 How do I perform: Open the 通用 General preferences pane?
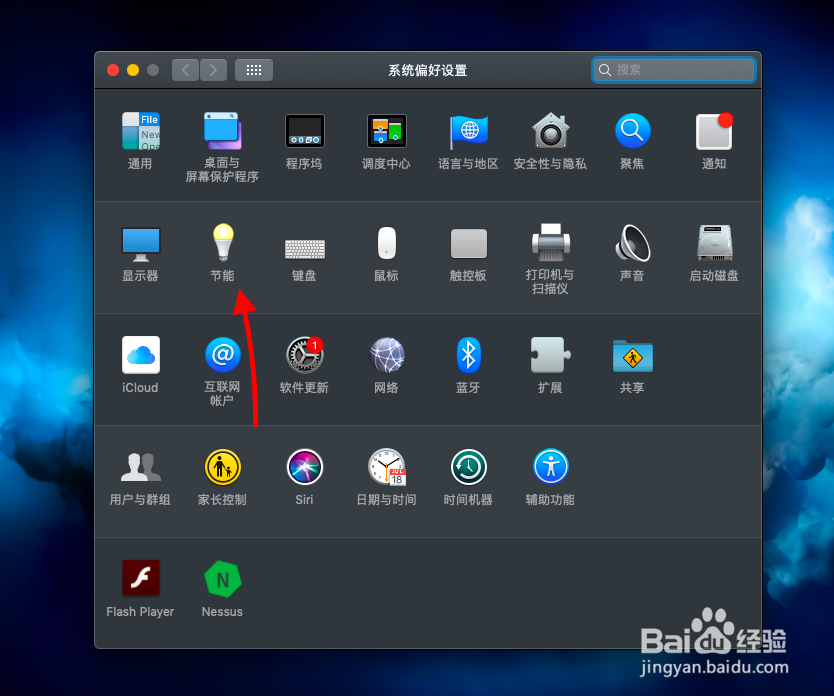point(140,131)
